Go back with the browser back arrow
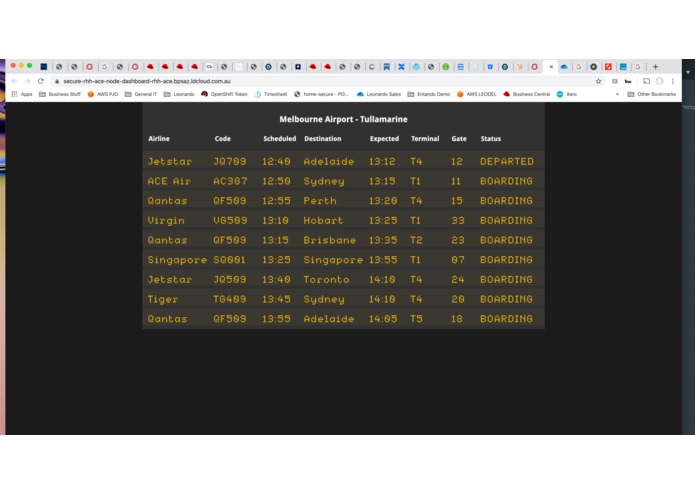The image size is (695, 494). (x=15, y=81)
